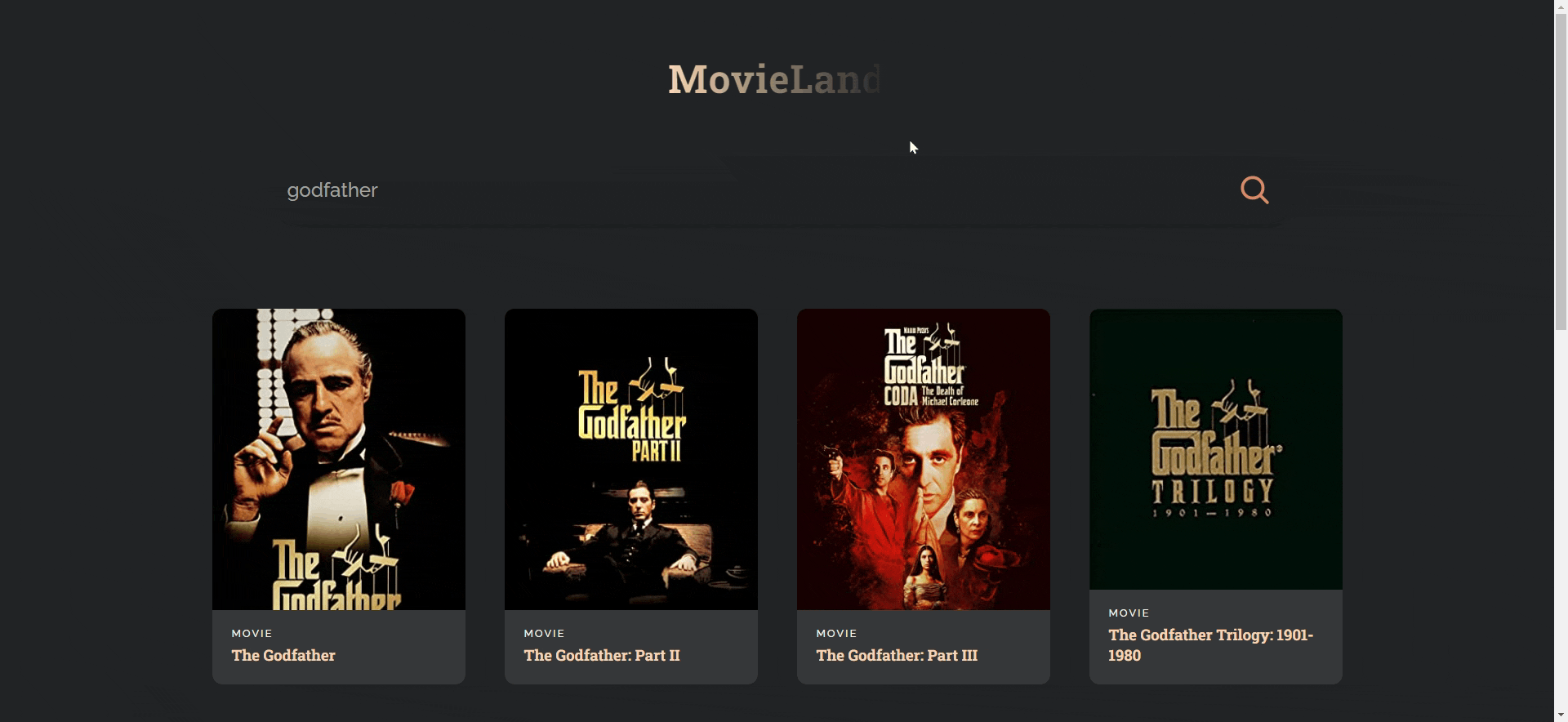Click the vertical scrollbar thumb
The image size is (1568, 722).
pyautogui.click(x=1561, y=172)
